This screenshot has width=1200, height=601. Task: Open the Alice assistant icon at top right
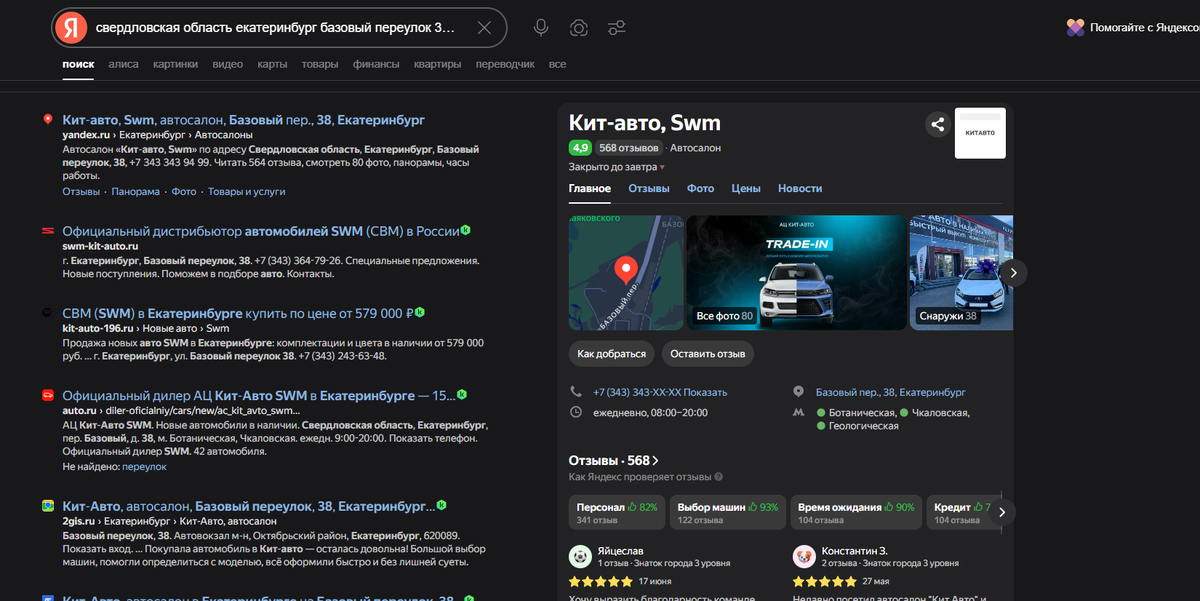click(x=1075, y=28)
